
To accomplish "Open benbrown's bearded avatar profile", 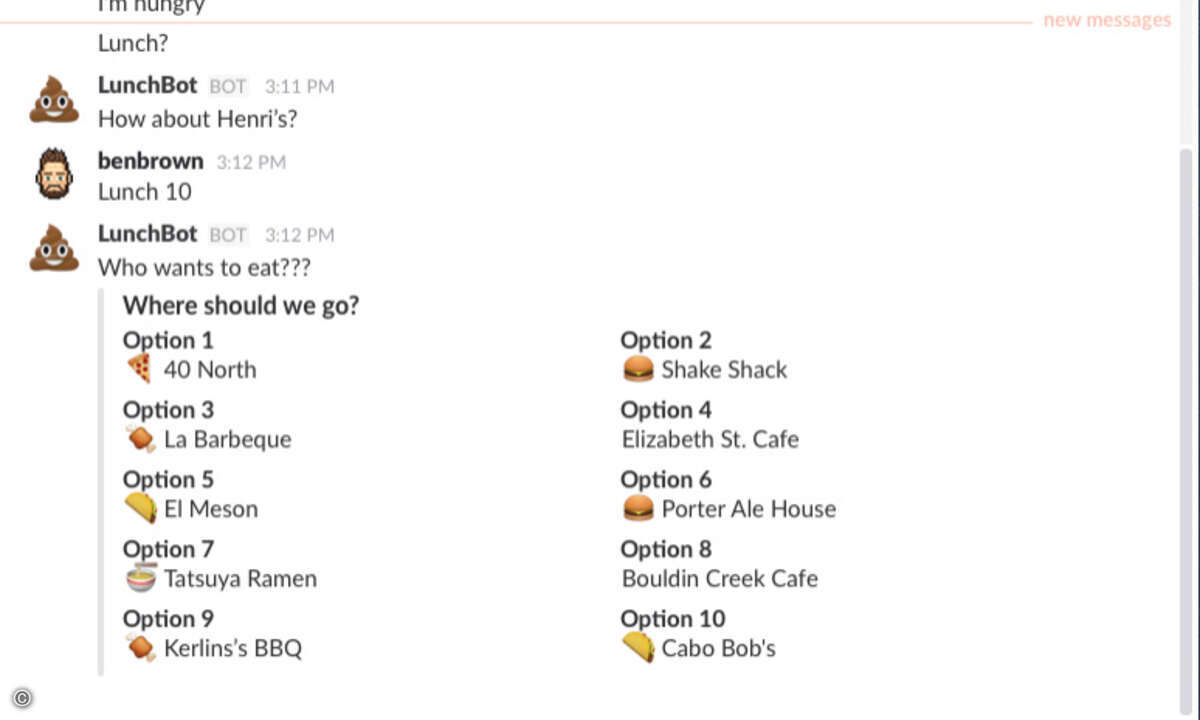I will tap(54, 174).
